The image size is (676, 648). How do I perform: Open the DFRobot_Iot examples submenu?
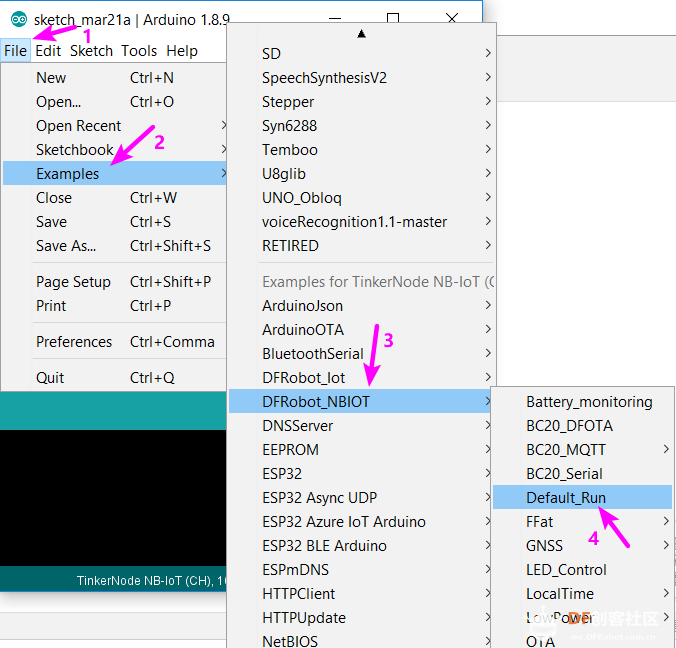pos(361,378)
